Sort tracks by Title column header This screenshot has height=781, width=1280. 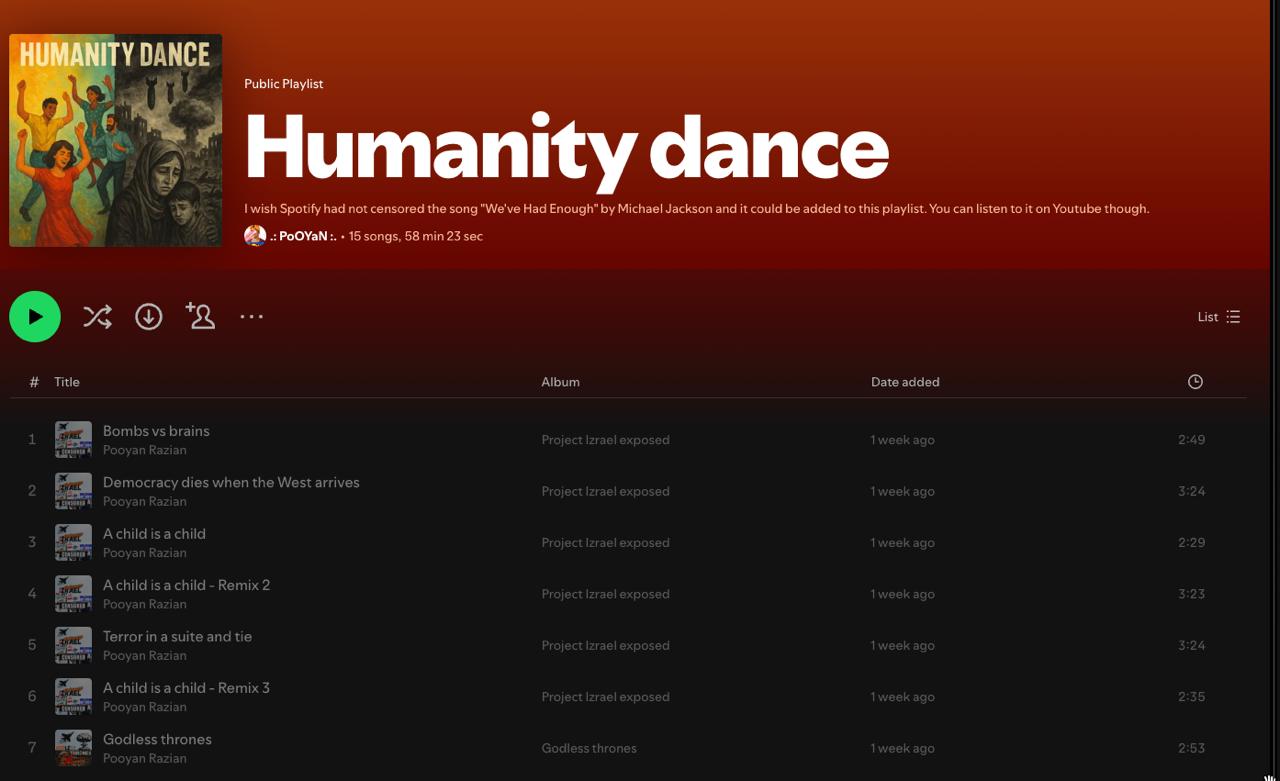pyautogui.click(x=67, y=382)
